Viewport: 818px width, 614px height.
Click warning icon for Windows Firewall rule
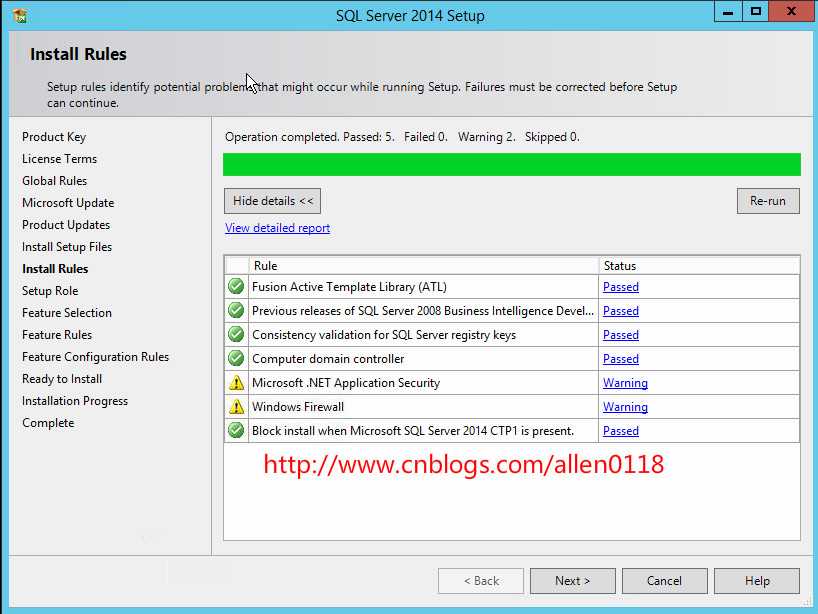(x=236, y=406)
